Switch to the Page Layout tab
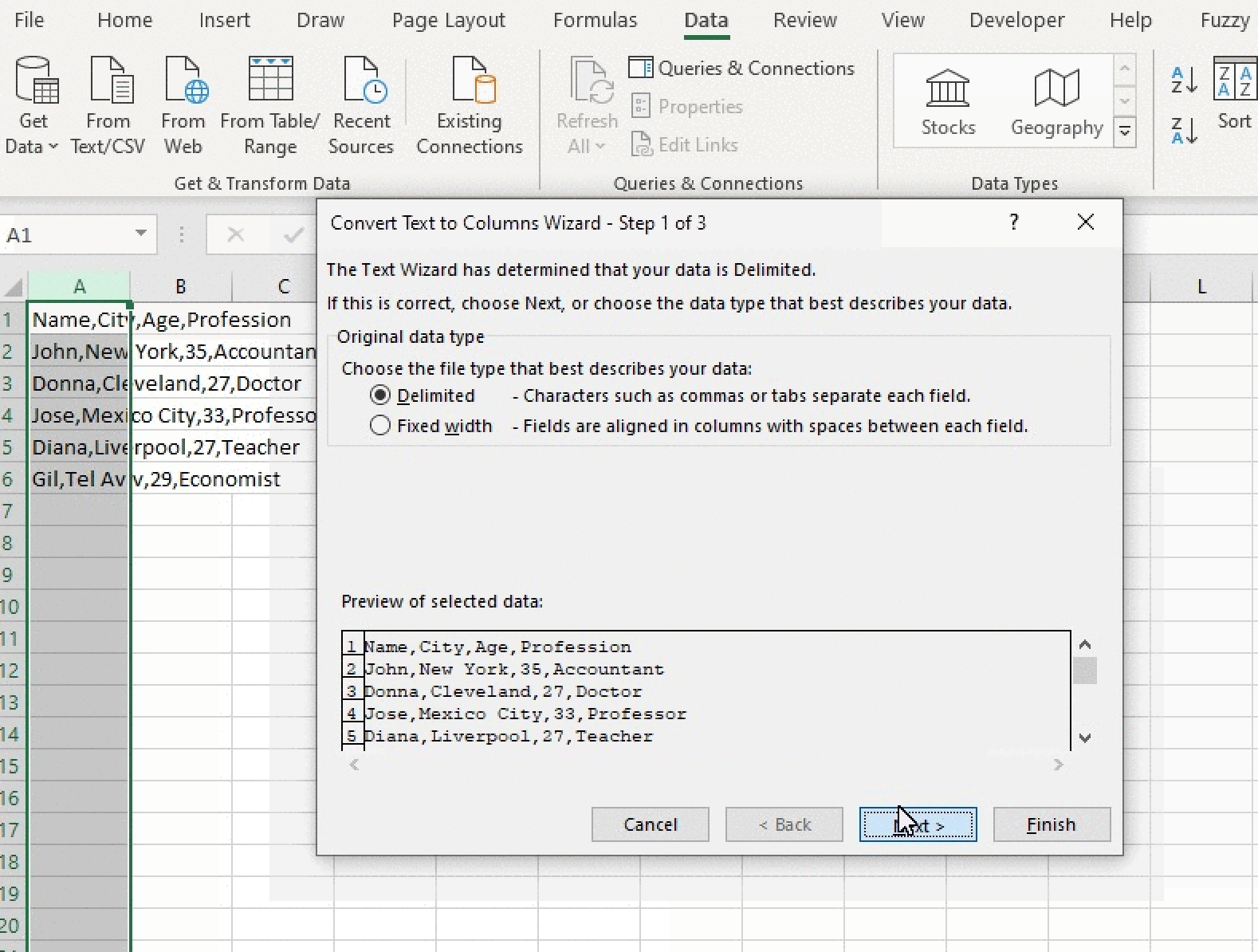Viewport: 1258px width, 952px height. point(448,20)
